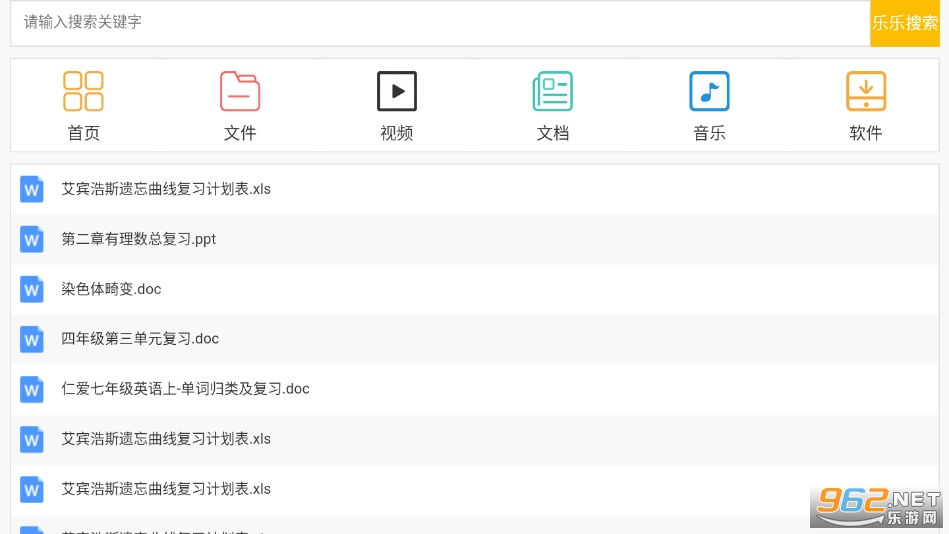
Task: Open 仁爱七年级英语上-单词归类及复习.doc
Action: tap(185, 389)
